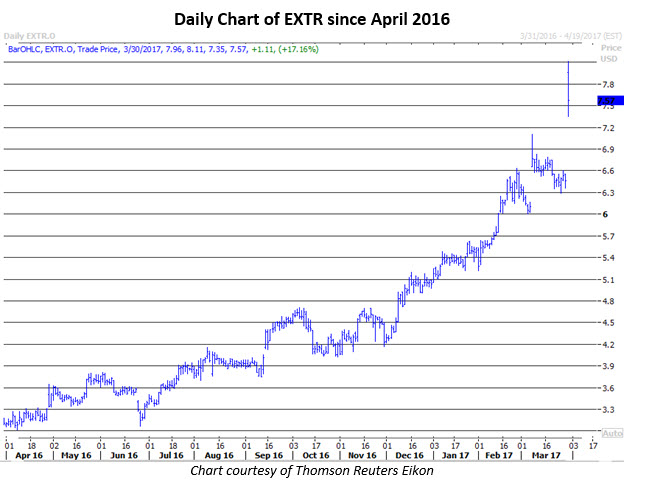Click the Auto scale button
Viewport: 645px width, 491px height.
[613, 433]
